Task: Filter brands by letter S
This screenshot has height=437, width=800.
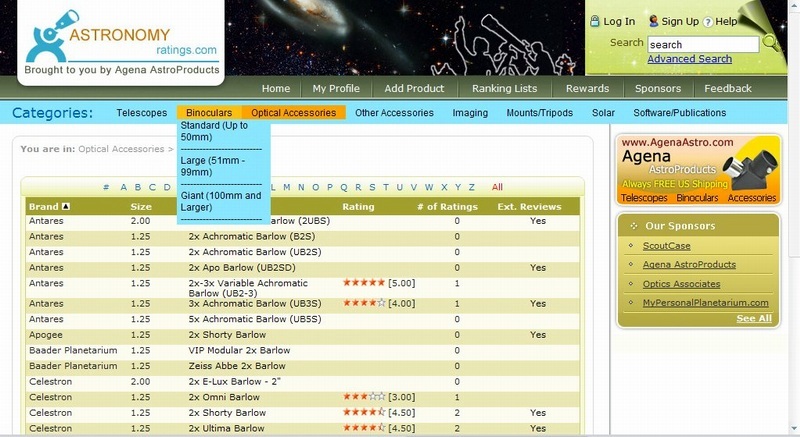Action: [x=372, y=187]
